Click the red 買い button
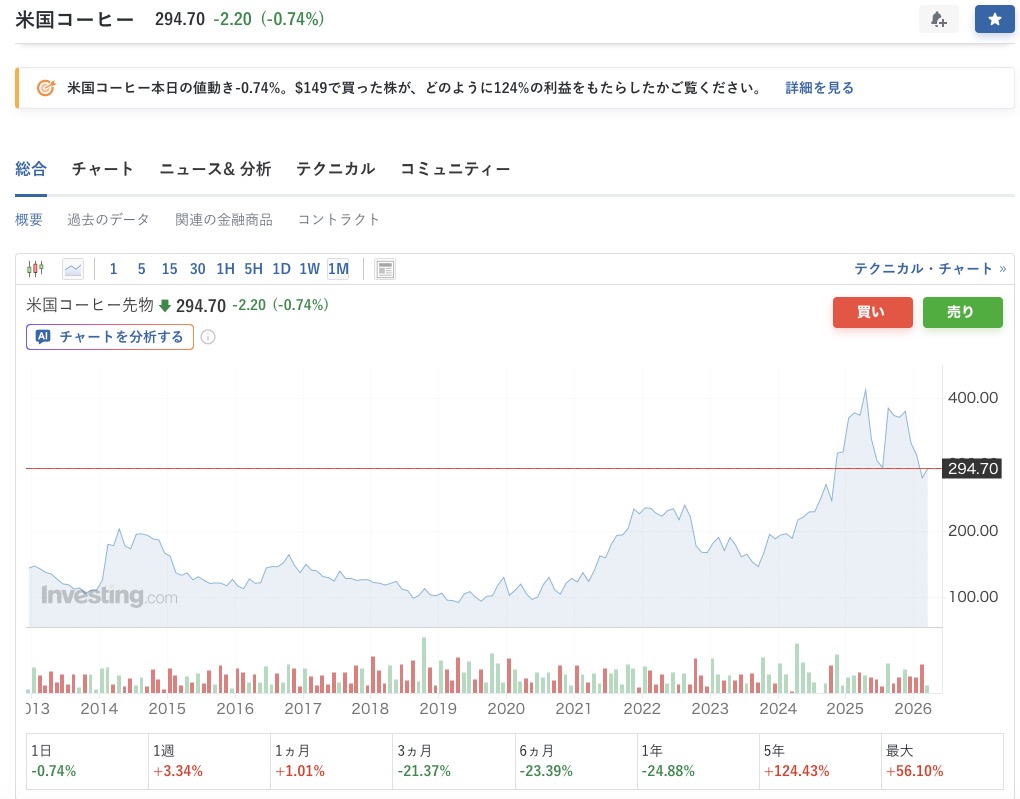The width and height of the screenshot is (1020, 799). click(872, 312)
